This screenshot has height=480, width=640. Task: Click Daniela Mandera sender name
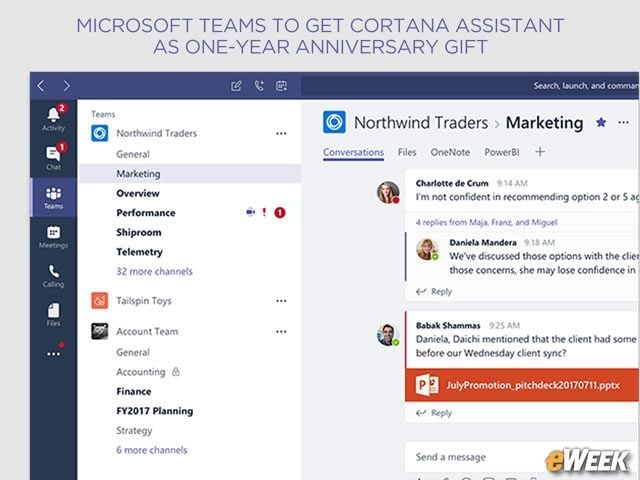483,242
